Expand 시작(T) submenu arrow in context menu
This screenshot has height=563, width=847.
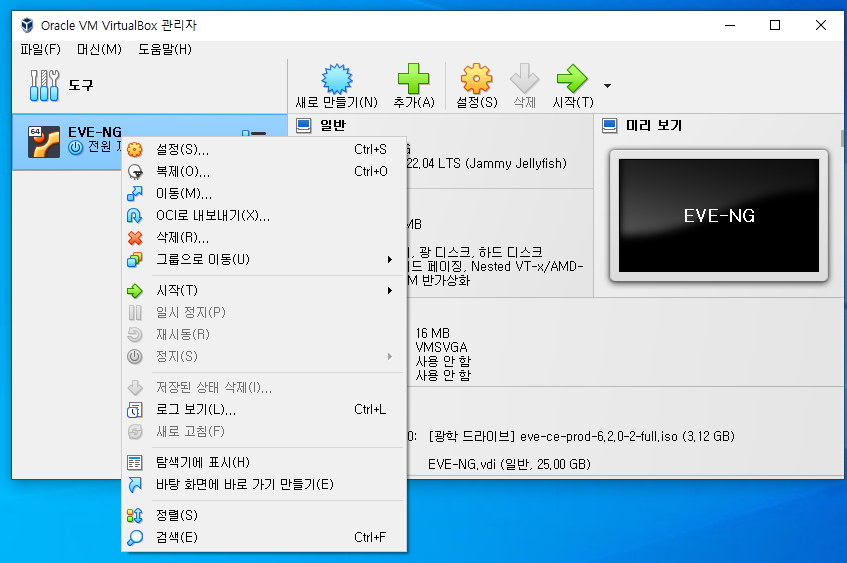389,291
